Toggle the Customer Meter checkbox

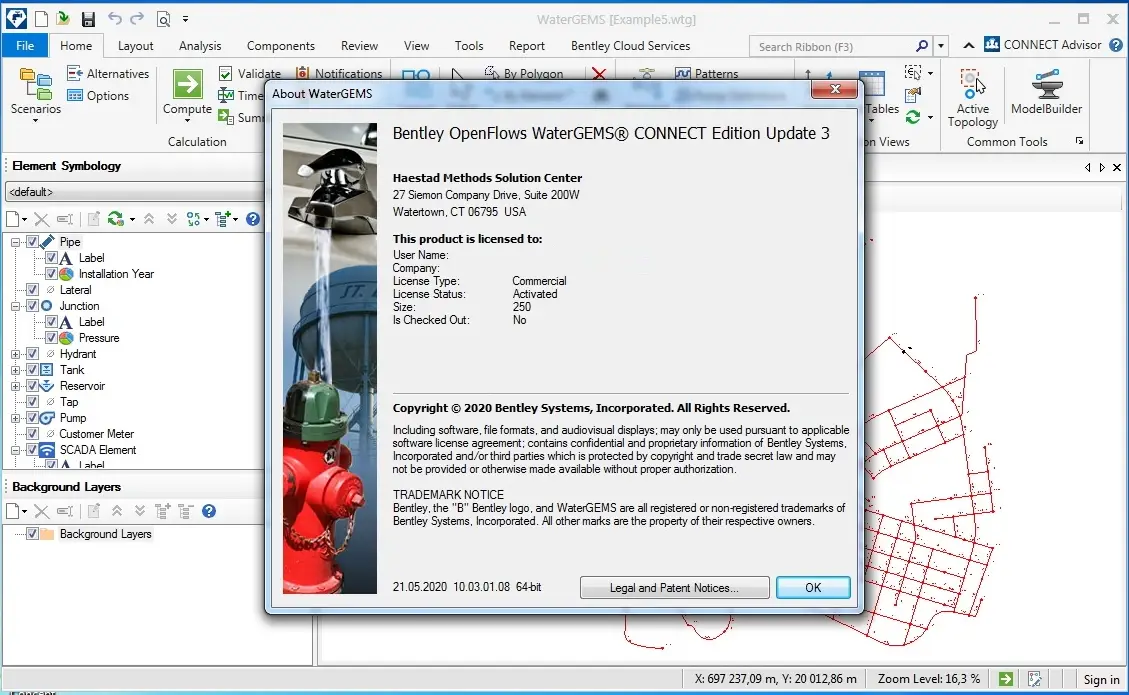coord(32,434)
